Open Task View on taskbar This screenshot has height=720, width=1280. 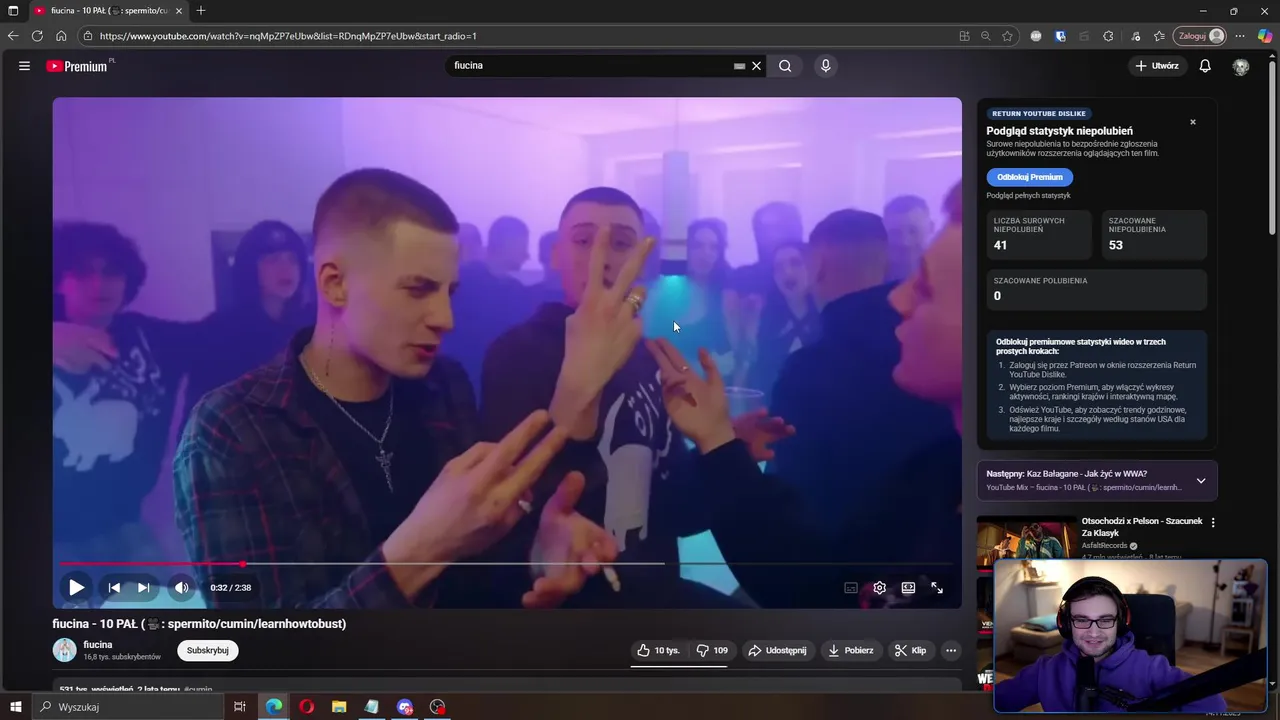pos(240,707)
